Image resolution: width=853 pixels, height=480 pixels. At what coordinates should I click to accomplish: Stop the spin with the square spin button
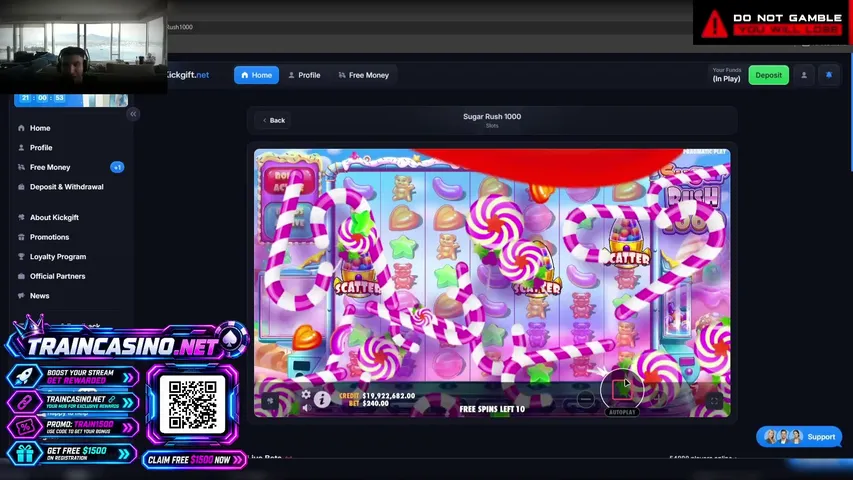click(621, 388)
